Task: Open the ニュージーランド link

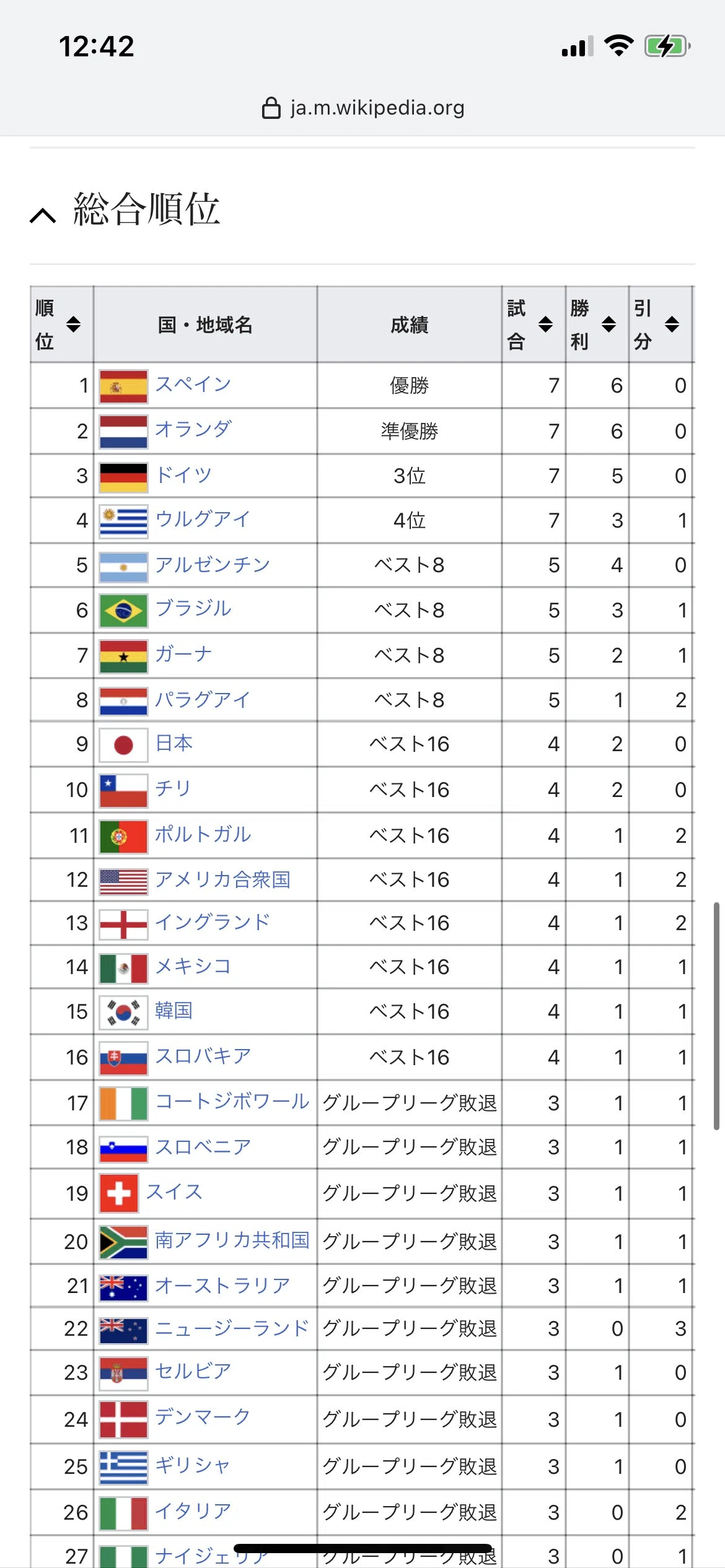Action: pos(232,1328)
